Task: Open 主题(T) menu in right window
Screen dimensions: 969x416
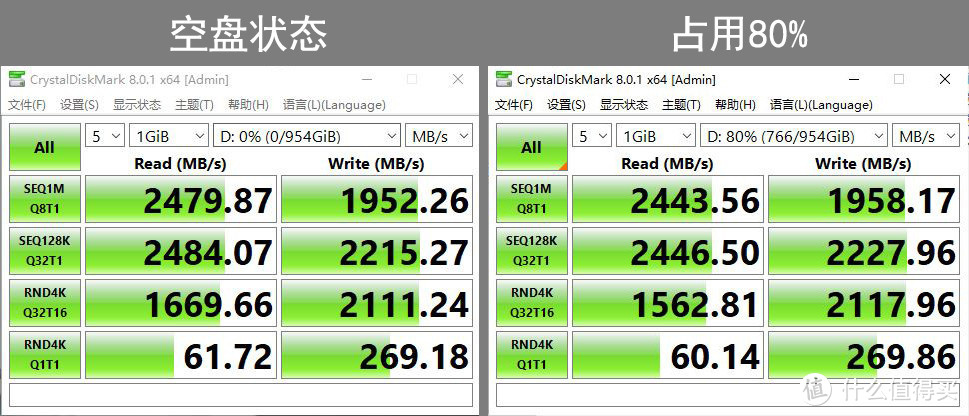Action: pos(681,105)
